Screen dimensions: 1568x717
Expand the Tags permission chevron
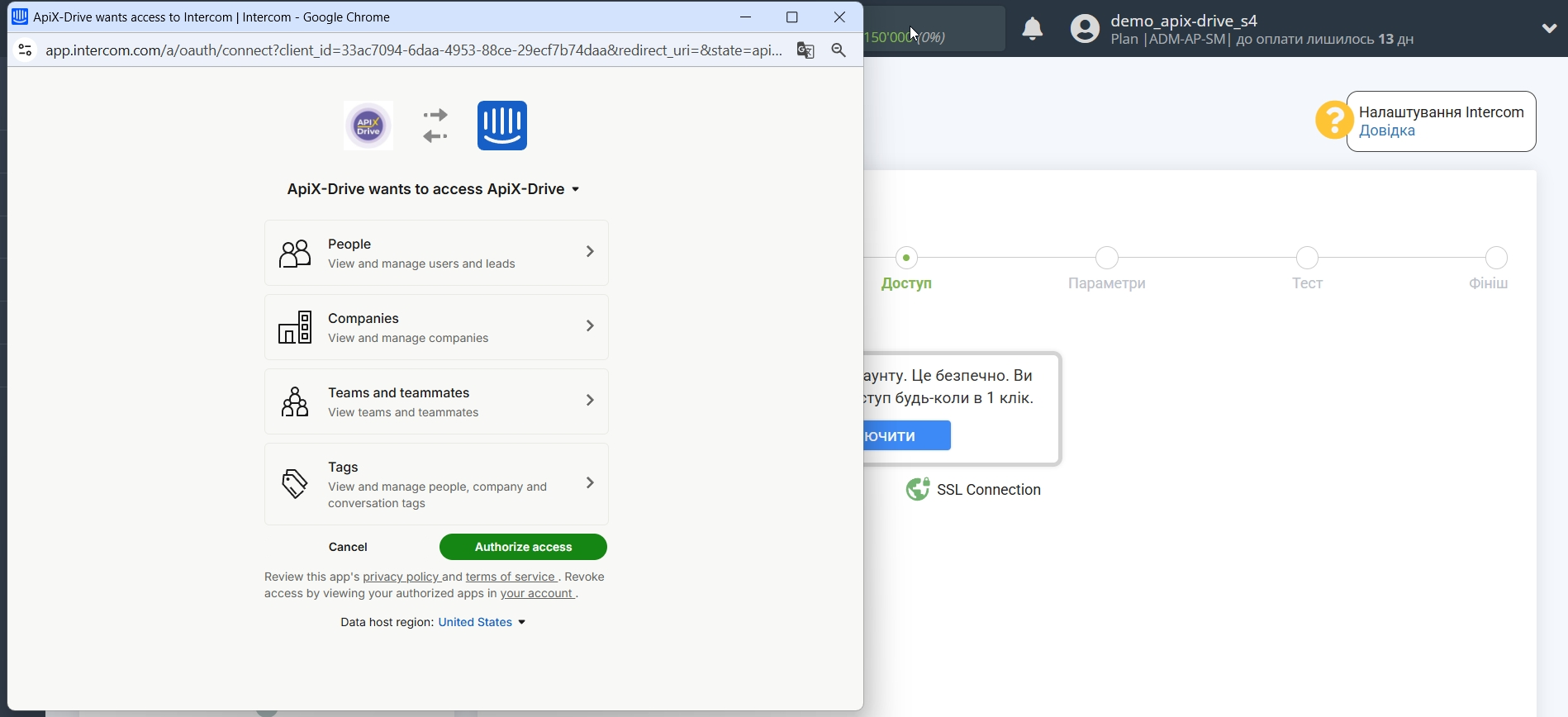tap(590, 482)
